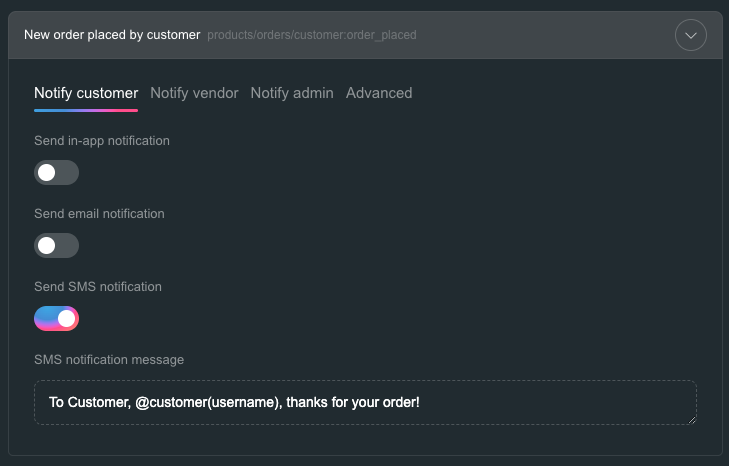Viewport: 729px width, 466px height.
Task: Click the "Send email notification" label
Action: coord(99,214)
